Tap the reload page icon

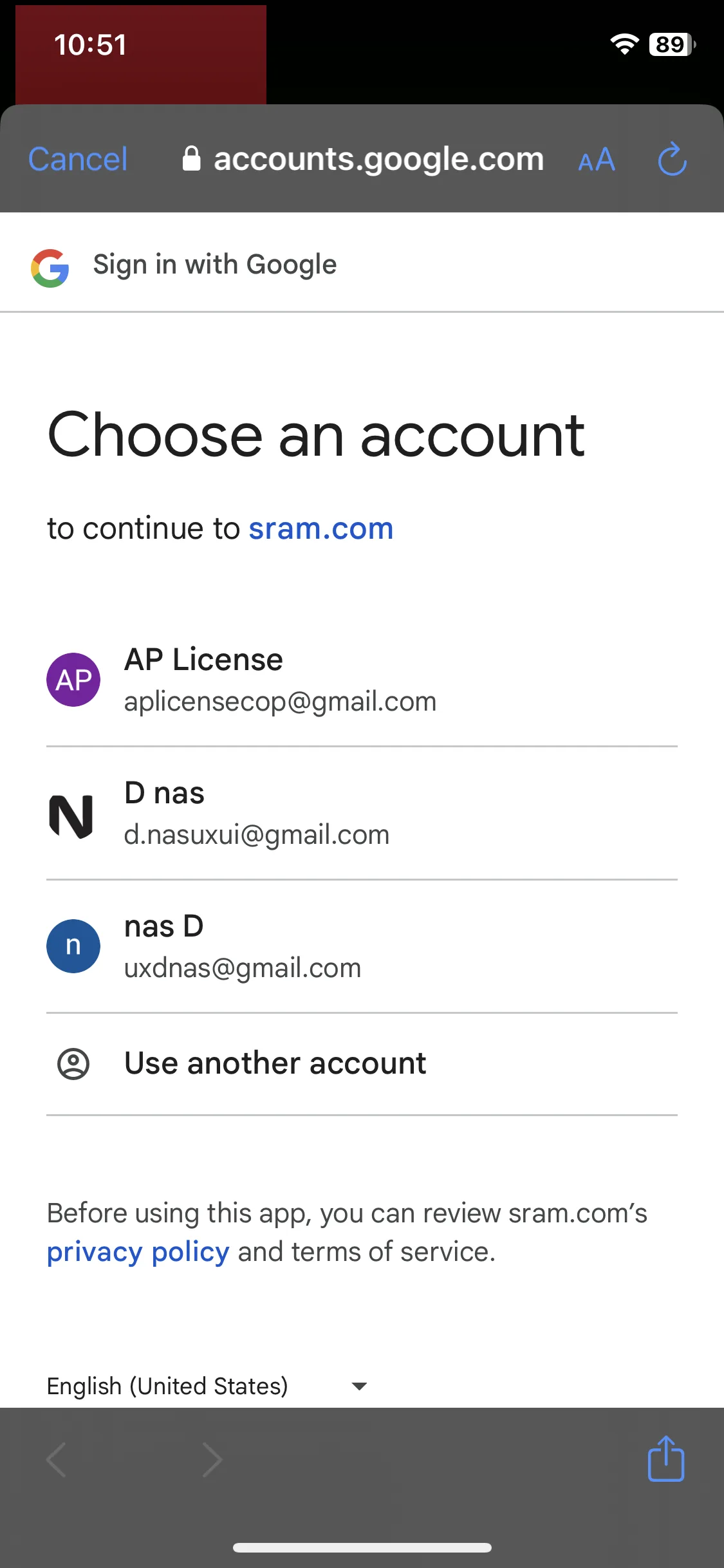click(673, 159)
